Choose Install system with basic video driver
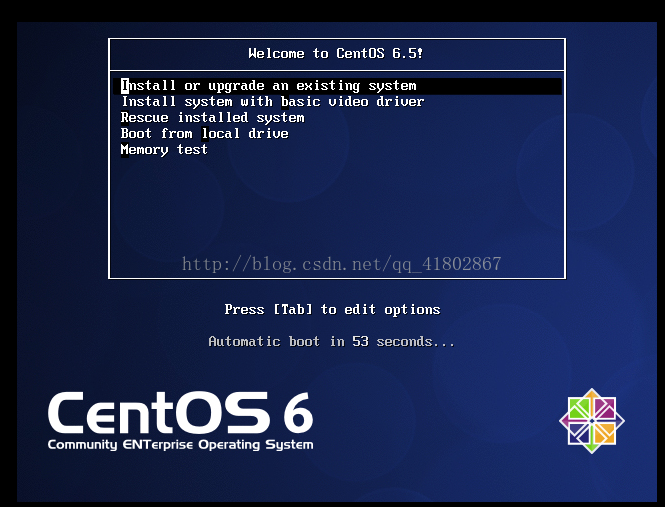The image size is (665, 507). (x=272, y=102)
